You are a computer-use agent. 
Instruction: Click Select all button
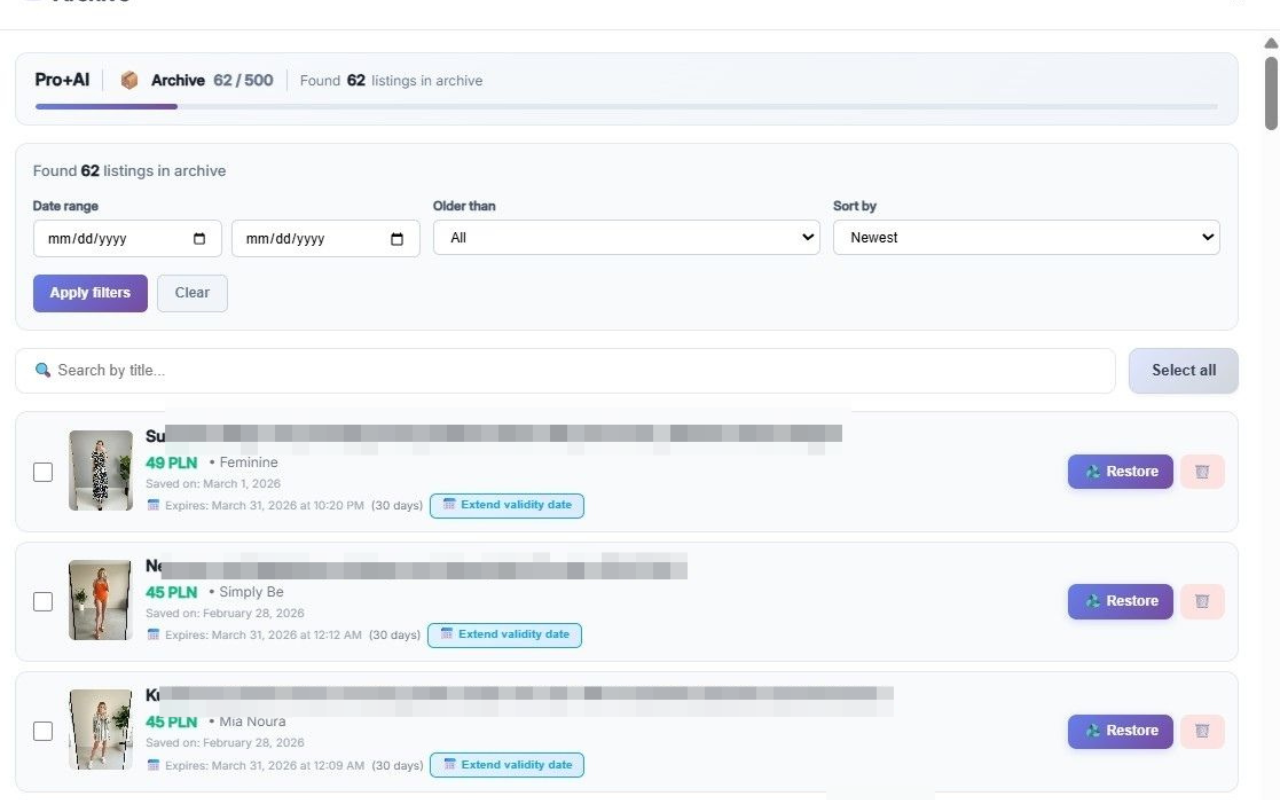pos(1183,370)
